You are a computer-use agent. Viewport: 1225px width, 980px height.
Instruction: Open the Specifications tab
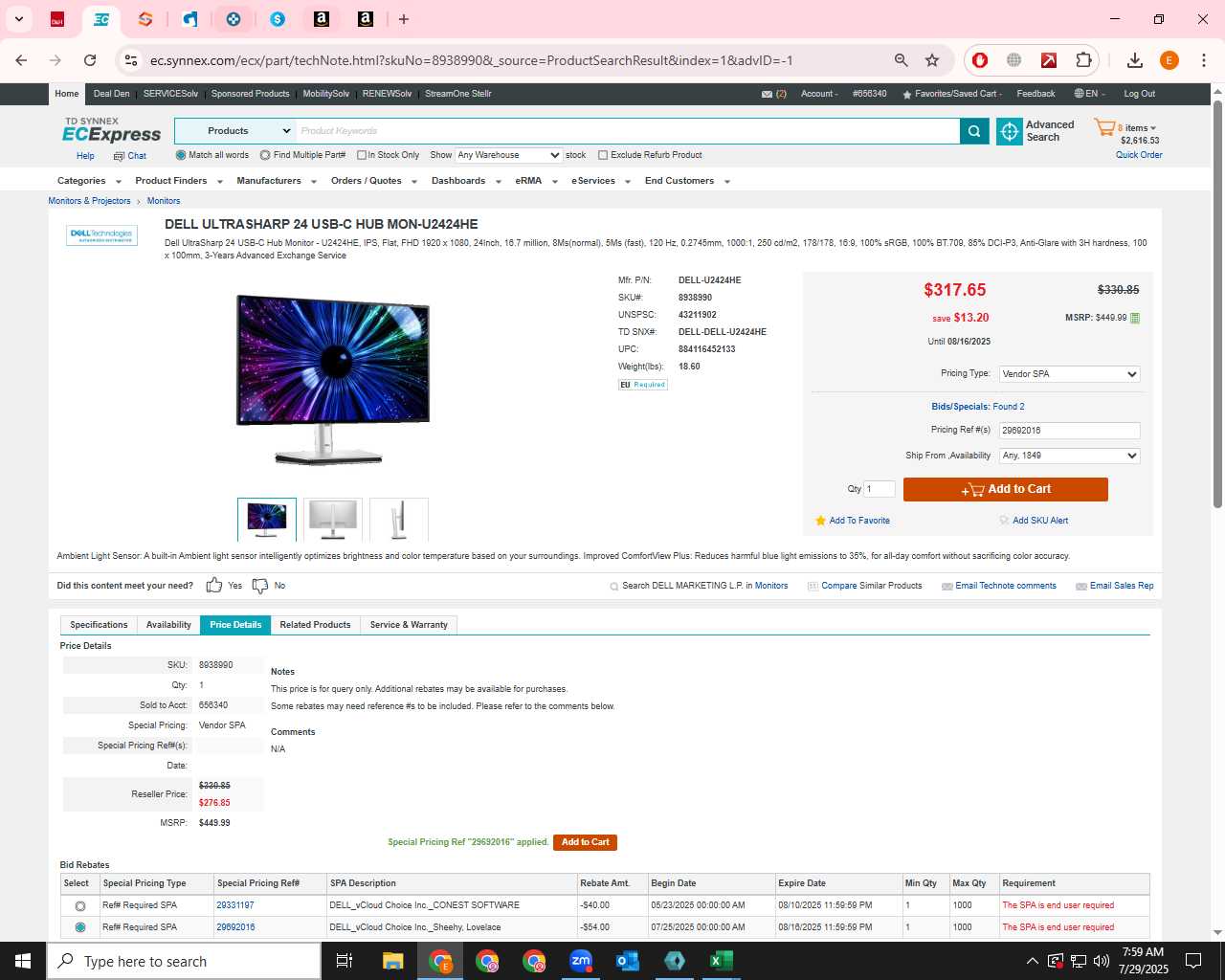pos(99,625)
